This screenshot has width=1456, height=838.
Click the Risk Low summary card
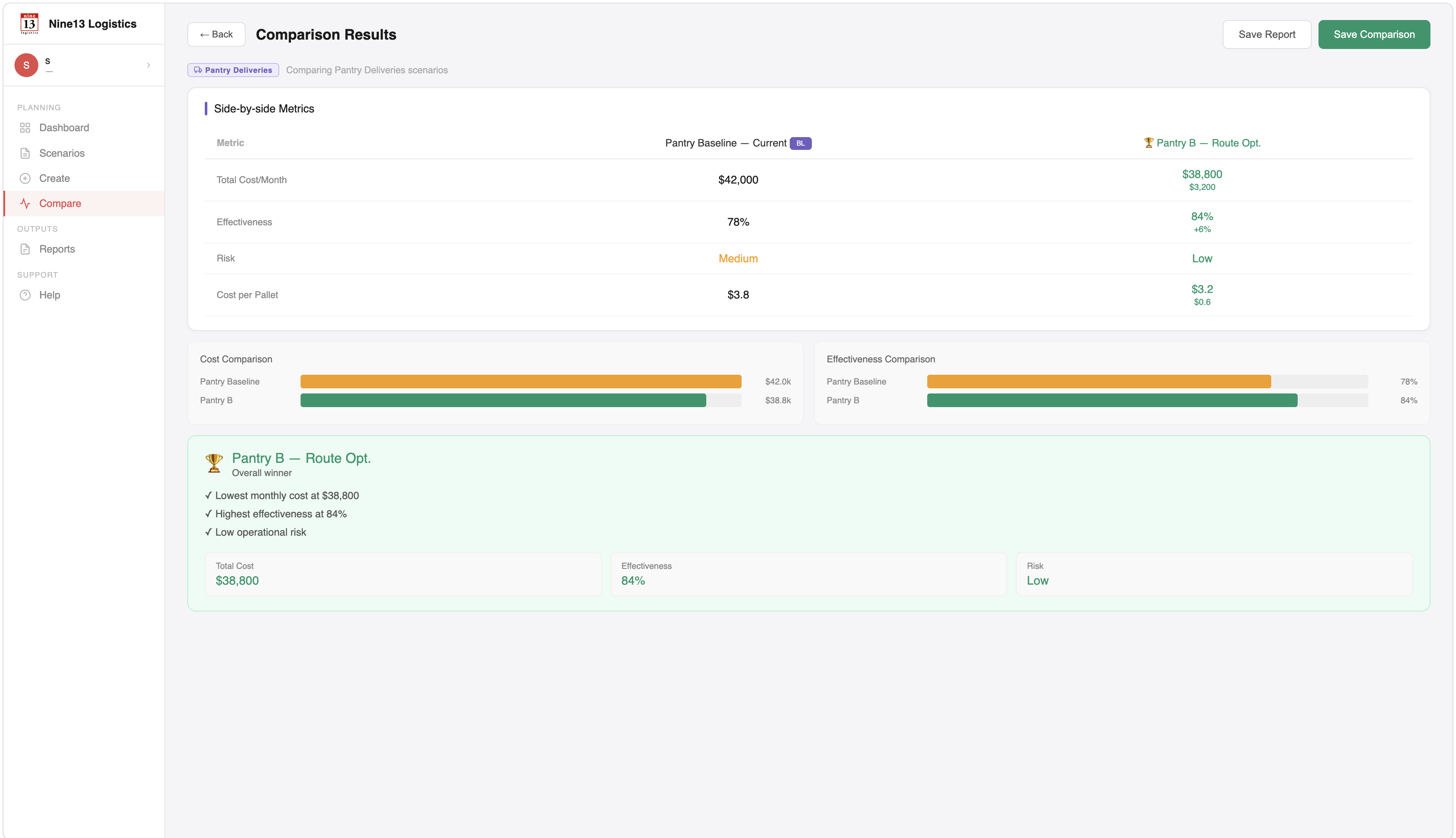tap(1214, 574)
